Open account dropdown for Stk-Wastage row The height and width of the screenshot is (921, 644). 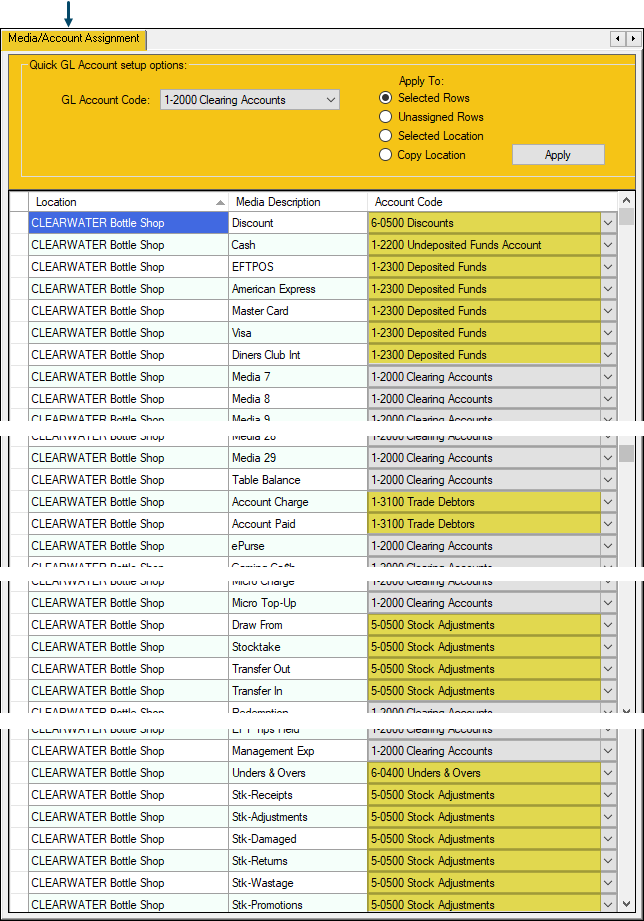608,883
